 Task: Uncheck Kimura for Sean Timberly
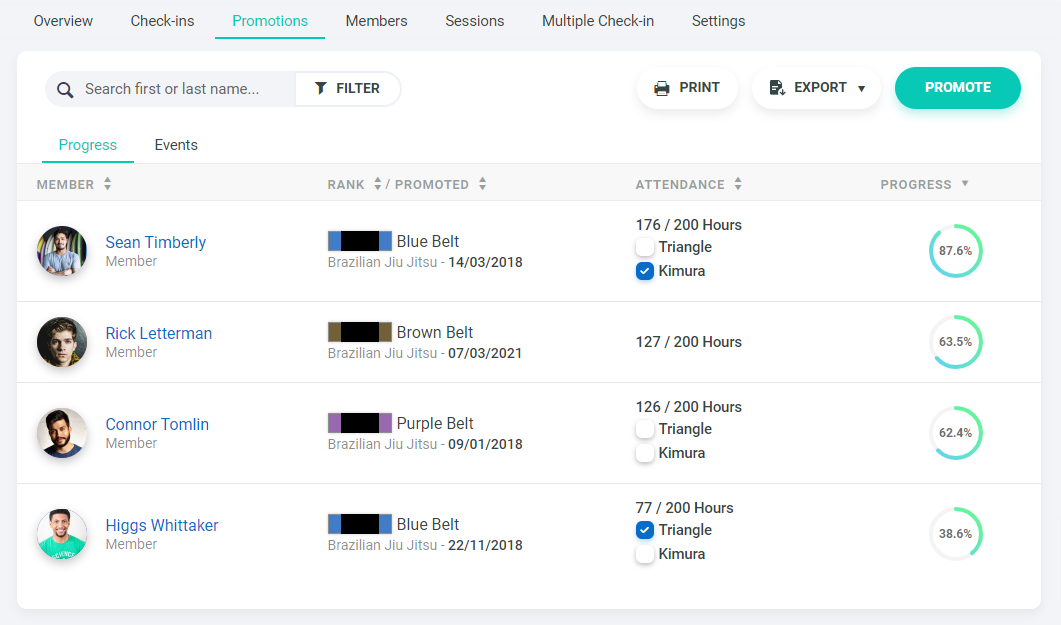coord(645,271)
